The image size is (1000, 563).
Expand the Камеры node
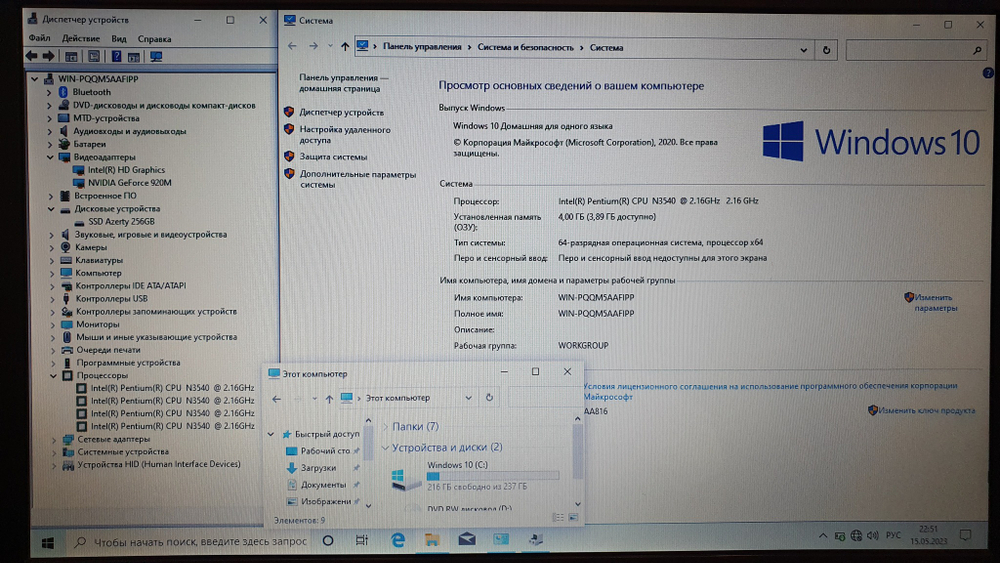tap(52, 247)
